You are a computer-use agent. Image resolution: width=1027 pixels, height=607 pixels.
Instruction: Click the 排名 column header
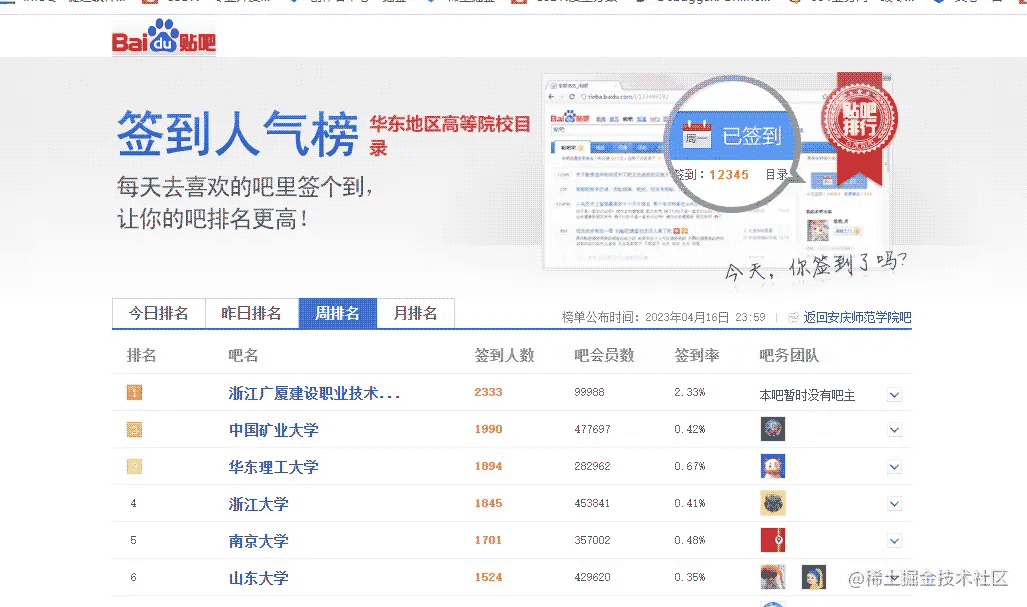click(x=141, y=355)
